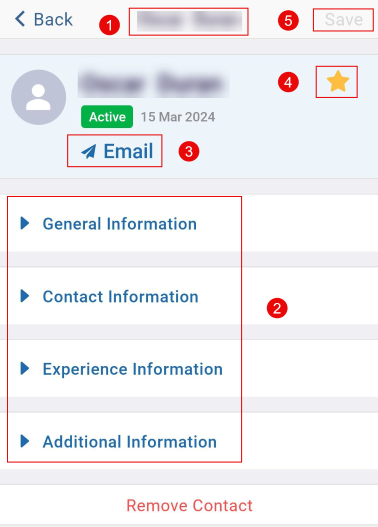Expand the Additional Information arrow
The width and height of the screenshot is (378, 527).
click(x=25, y=441)
